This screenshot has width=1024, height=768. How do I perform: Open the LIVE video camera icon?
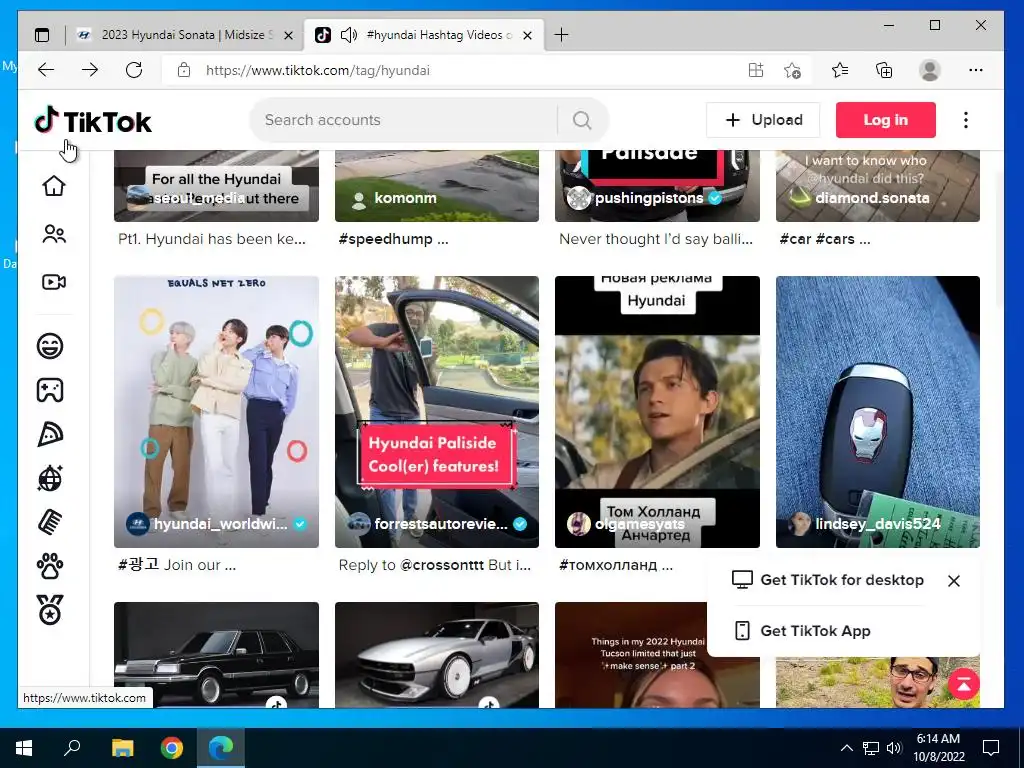(54, 282)
